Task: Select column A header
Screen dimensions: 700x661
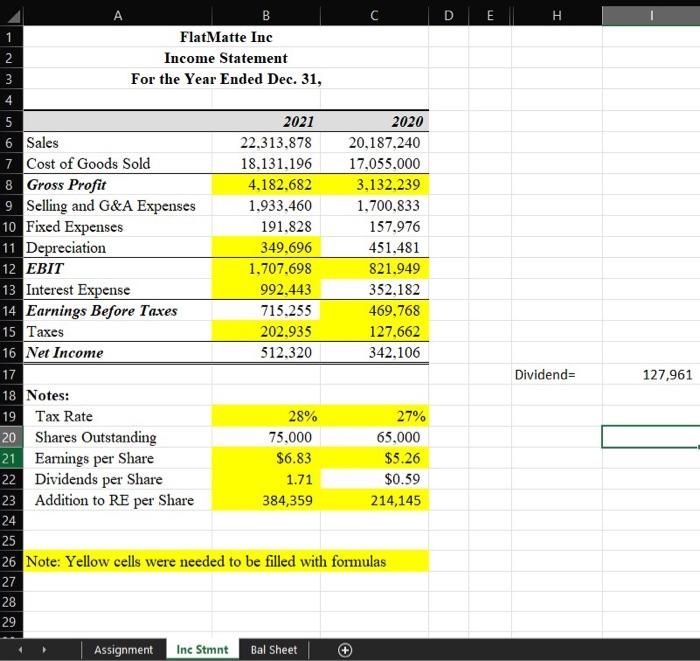Action: point(118,16)
